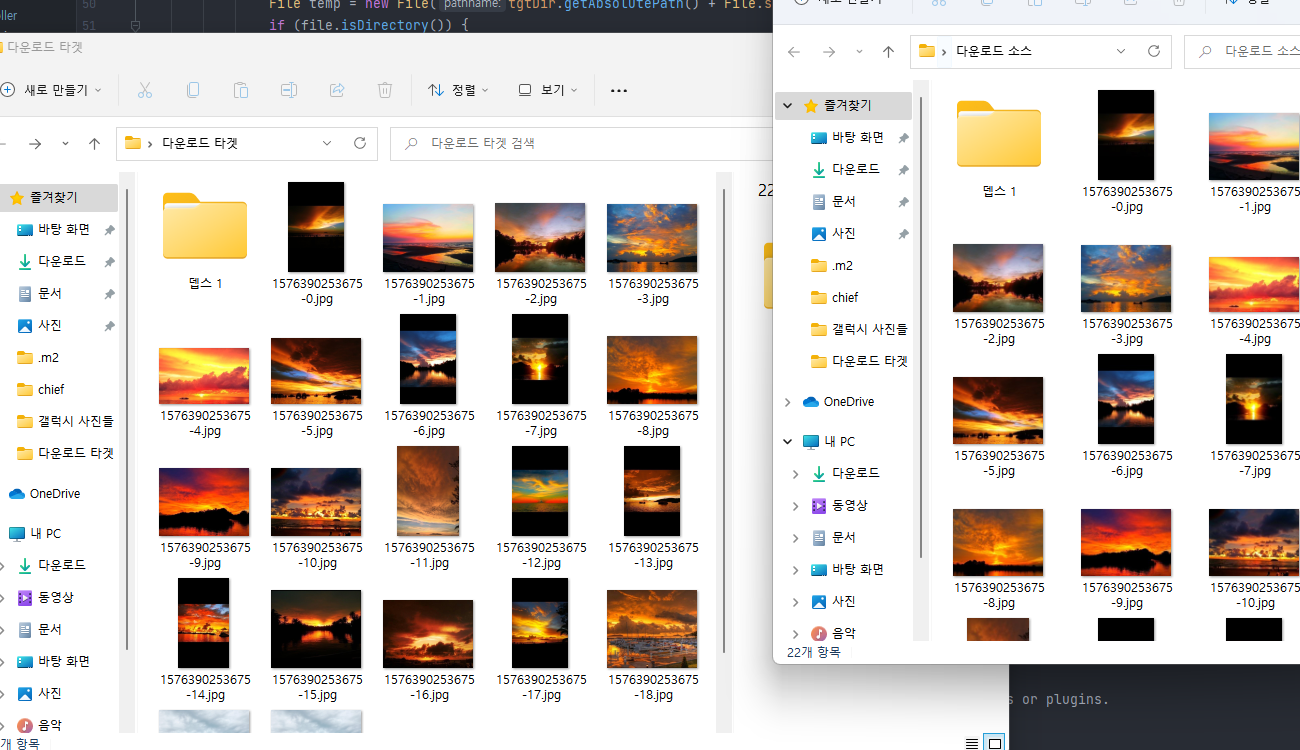Open address history chevron in 다운로드 소스 address bar

point(1121,51)
